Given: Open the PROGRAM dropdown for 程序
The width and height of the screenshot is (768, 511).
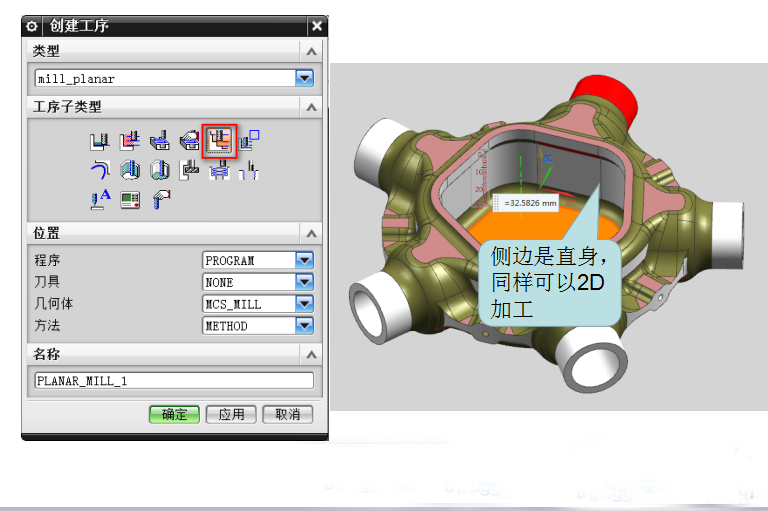Looking at the screenshot, I should pos(304,260).
